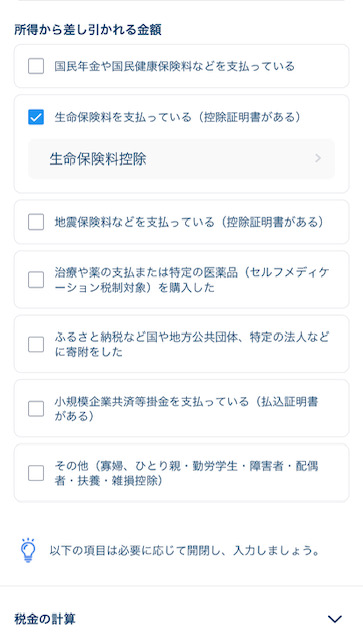Uncheck the 生命保険料を支払っている checkbox
Viewport: 363px width, 640px height.
point(36,117)
